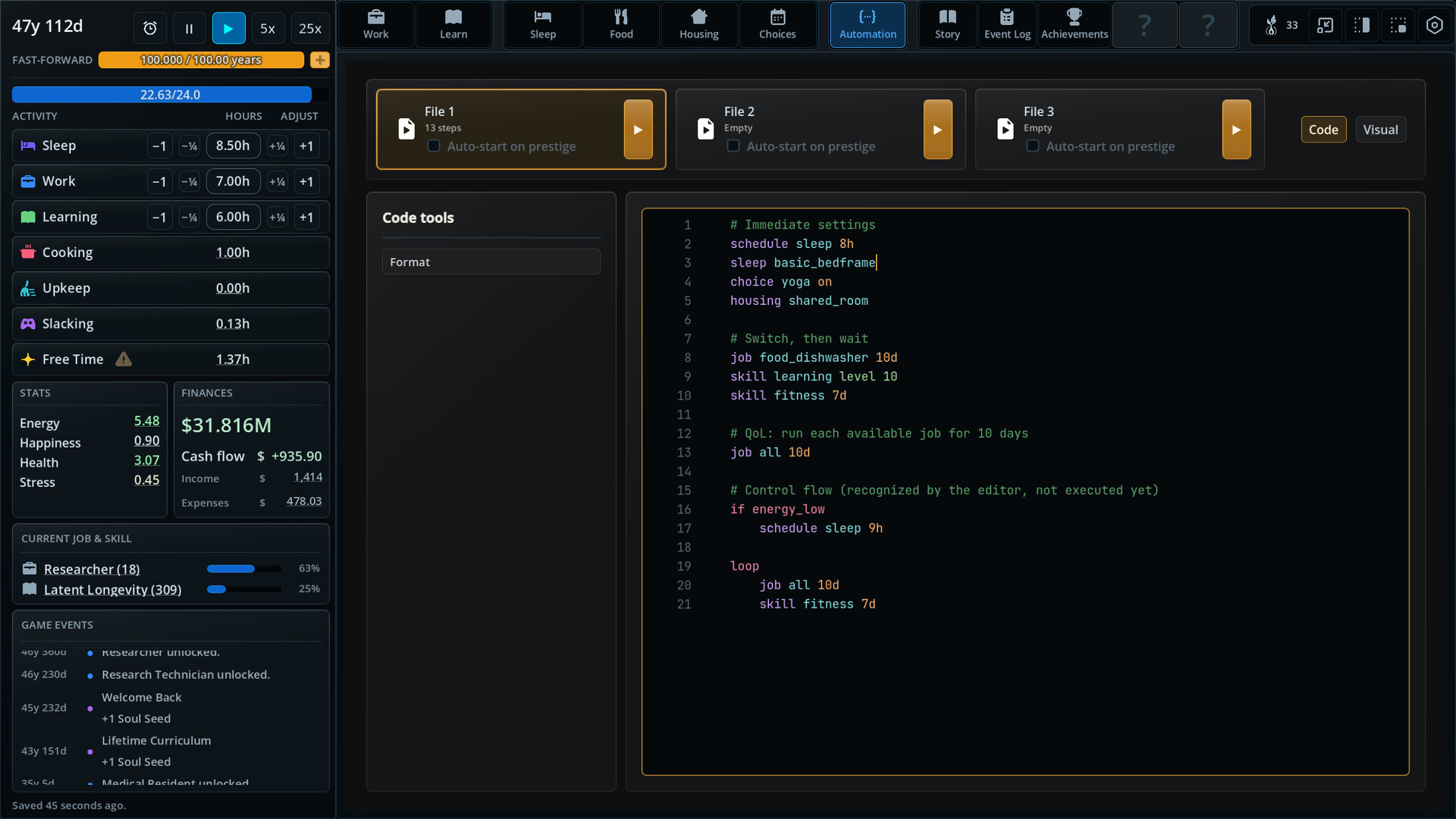Decrease Learning by one hour
The width and height of the screenshot is (1456, 819).
pyautogui.click(x=159, y=217)
